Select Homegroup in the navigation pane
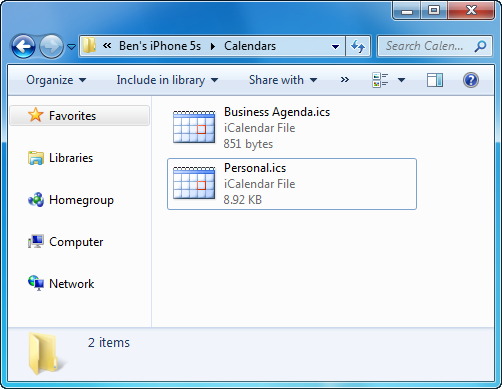Viewport: 502px width, 389px height. pos(81,200)
